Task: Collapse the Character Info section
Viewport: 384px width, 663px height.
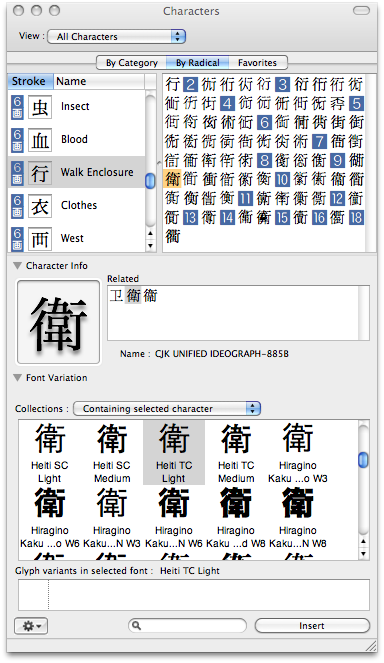Action: tap(17, 266)
